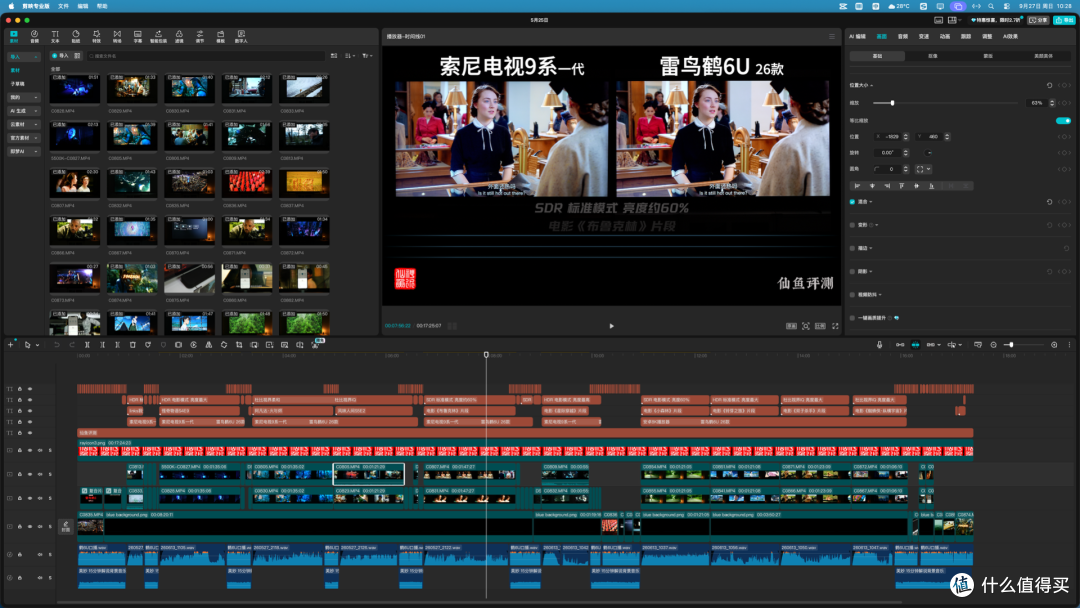Enable the 一键画质提升 checkbox
This screenshot has height=608, width=1080.
[x=852, y=318]
